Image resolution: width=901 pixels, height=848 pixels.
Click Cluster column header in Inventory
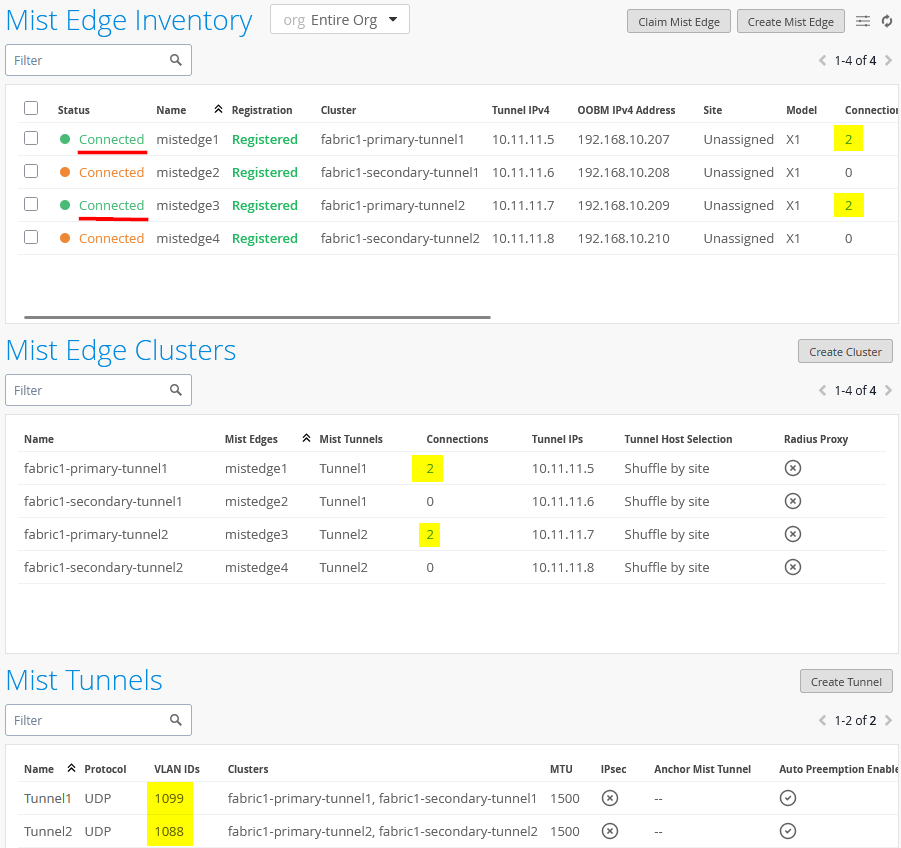pyautogui.click(x=338, y=110)
